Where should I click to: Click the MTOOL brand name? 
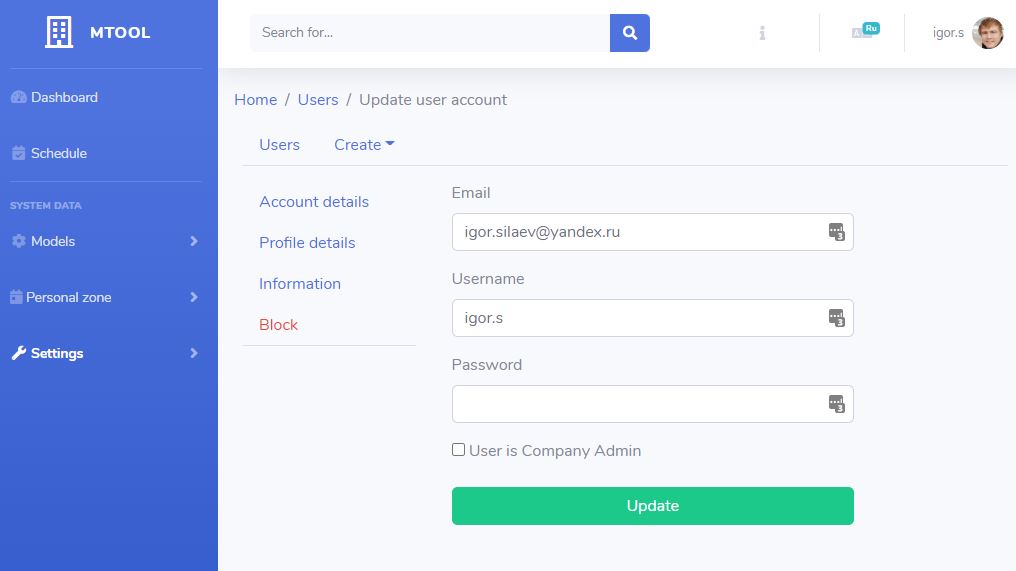pos(120,32)
